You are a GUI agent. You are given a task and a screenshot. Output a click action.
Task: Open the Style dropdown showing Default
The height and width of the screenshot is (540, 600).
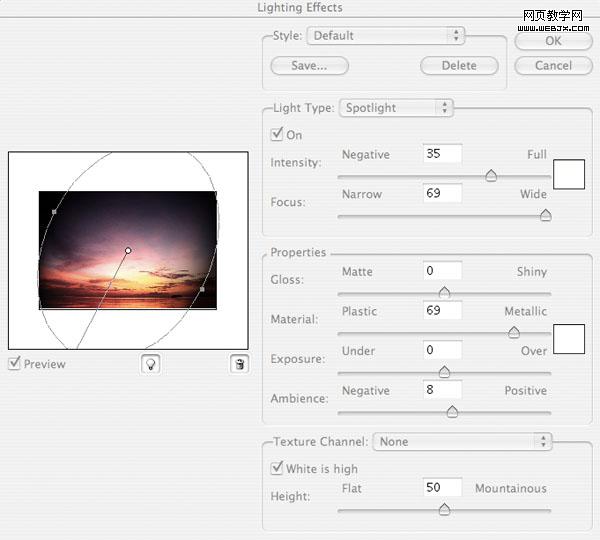click(x=386, y=36)
